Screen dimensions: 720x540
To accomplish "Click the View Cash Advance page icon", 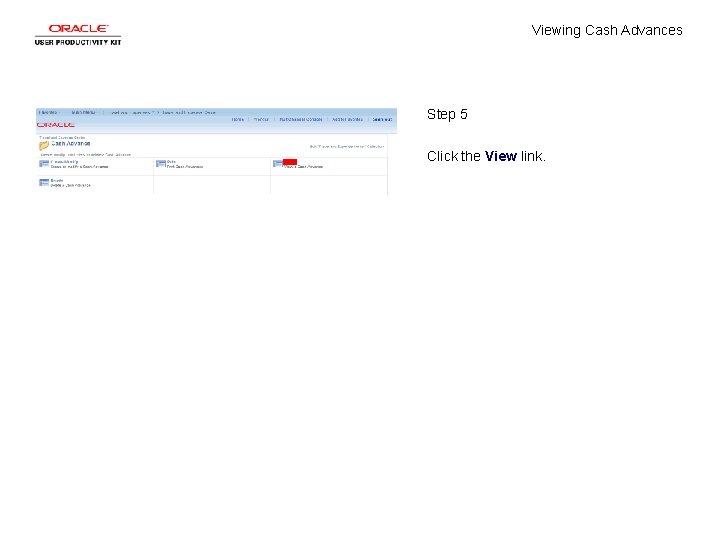I will [x=277, y=163].
